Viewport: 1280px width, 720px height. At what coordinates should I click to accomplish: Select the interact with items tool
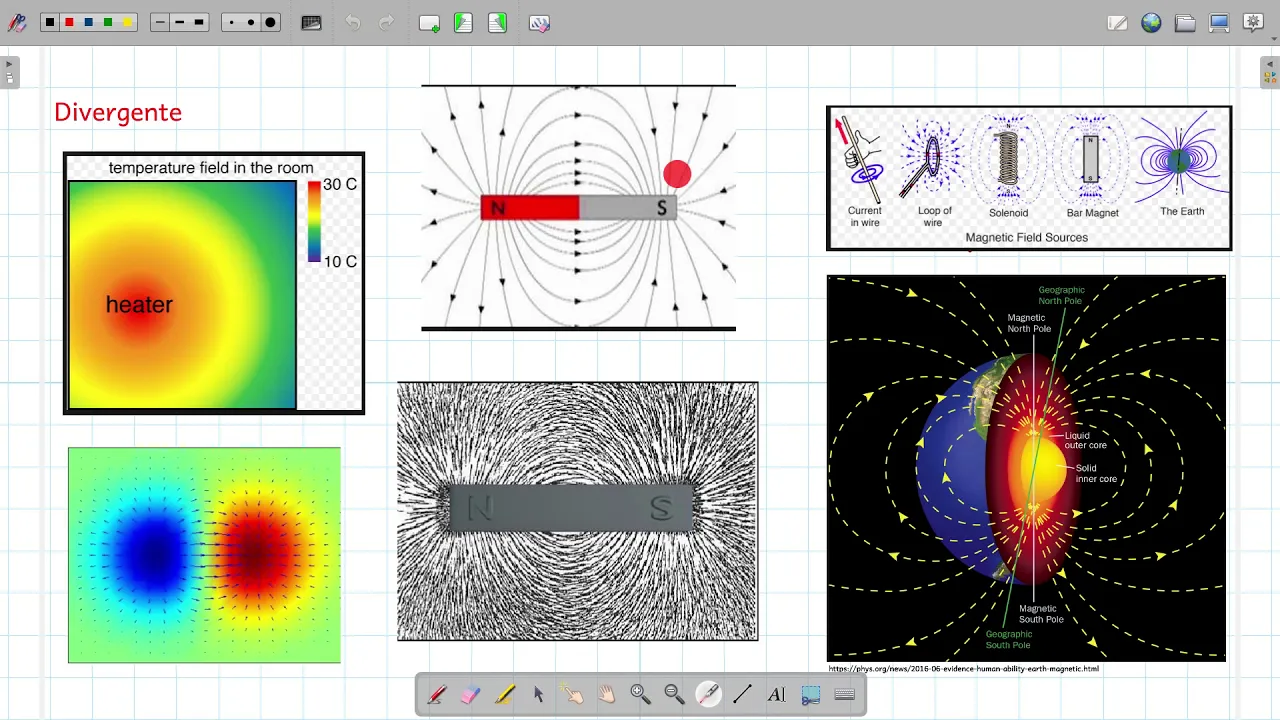click(573, 694)
